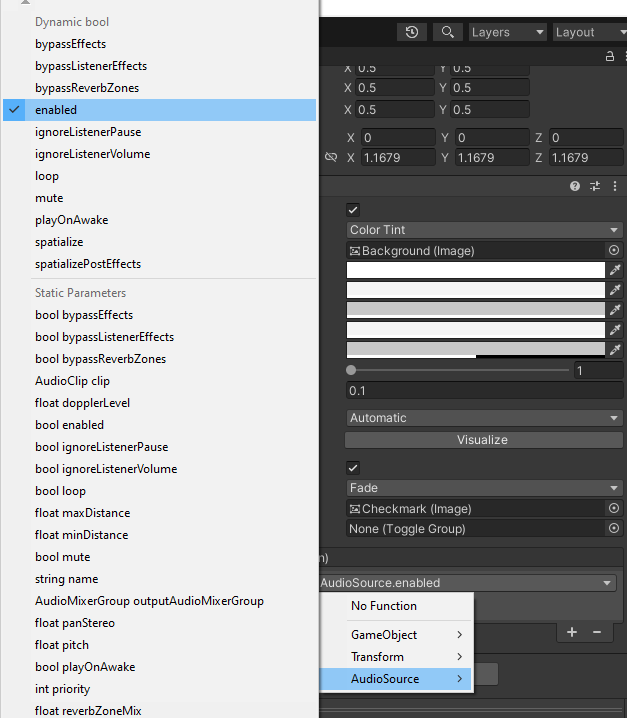The image size is (627, 718).
Task: Click the search magnifier icon
Action: 447,32
